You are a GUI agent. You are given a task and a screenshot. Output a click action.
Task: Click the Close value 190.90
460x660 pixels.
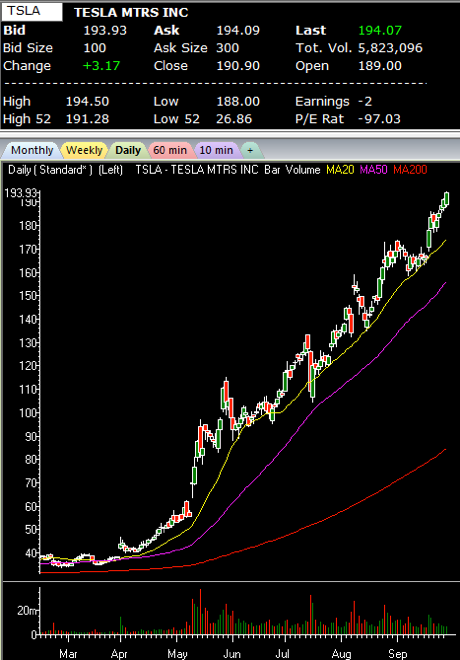[238, 66]
